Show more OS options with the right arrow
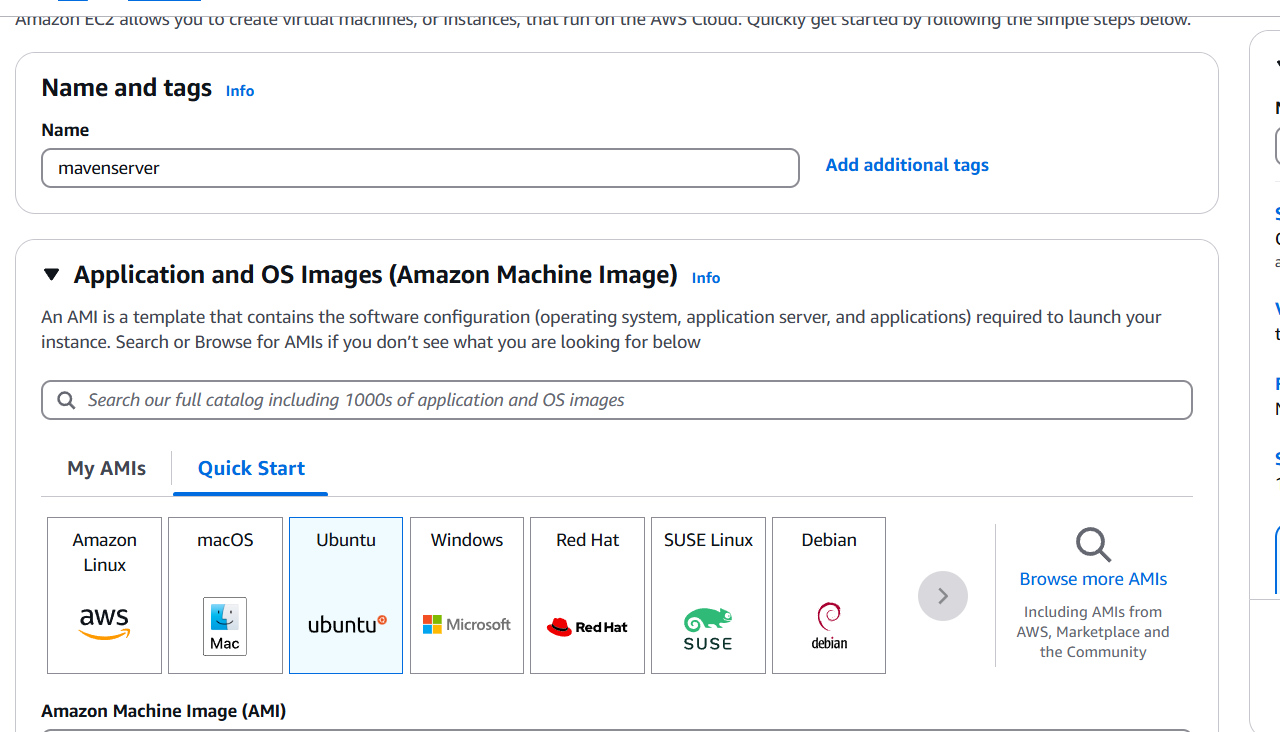 click(x=943, y=596)
